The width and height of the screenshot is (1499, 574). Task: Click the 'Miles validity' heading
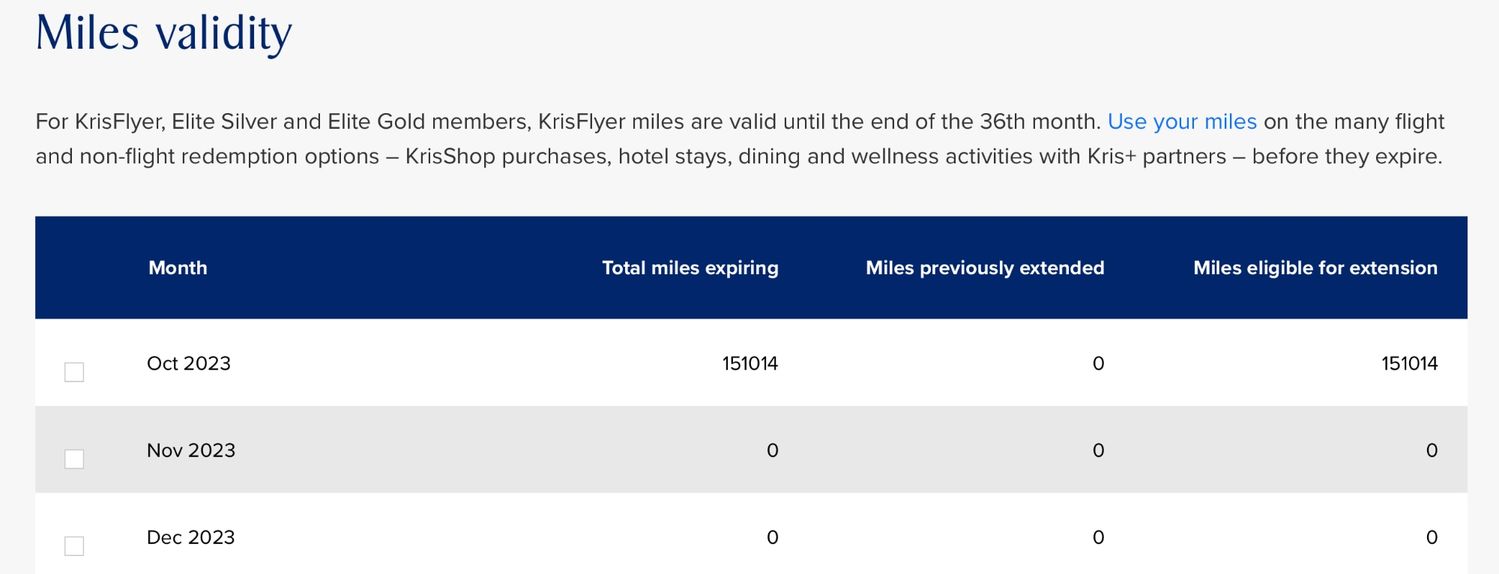click(x=164, y=32)
